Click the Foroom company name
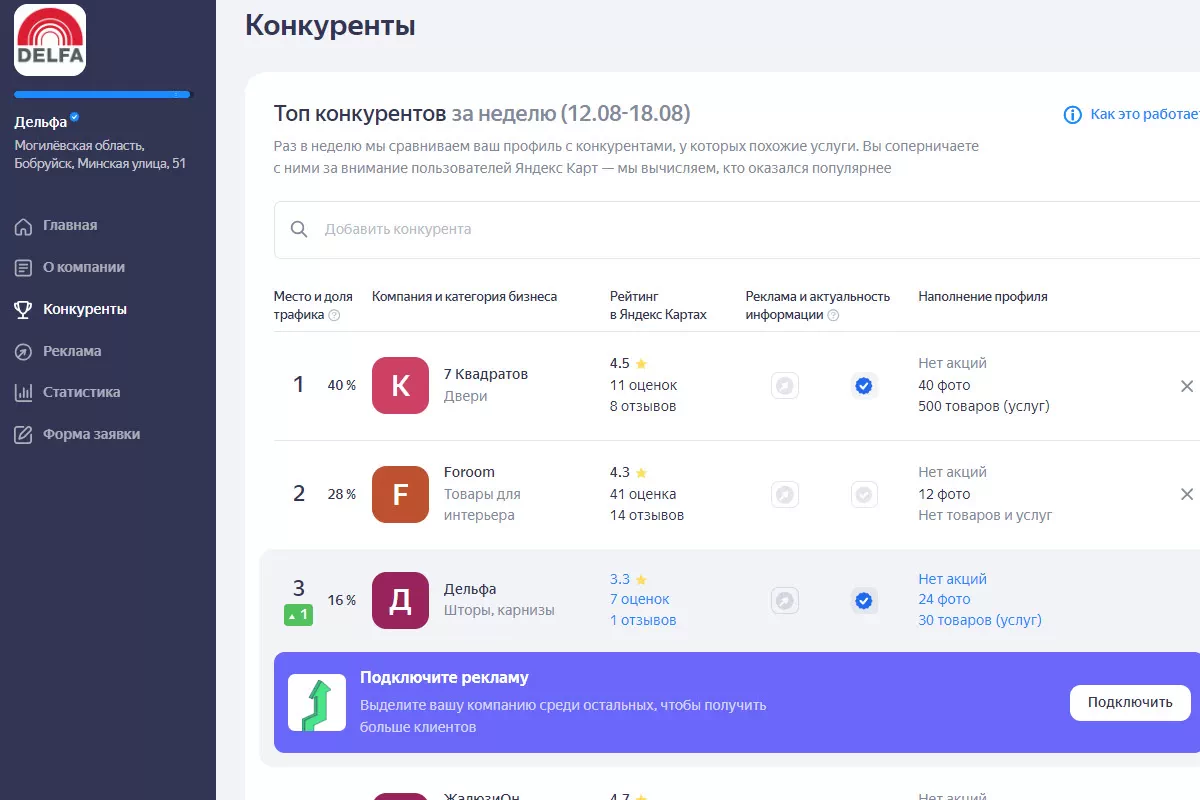Screen dimensions: 1200x800 pyautogui.click(x=469, y=472)
